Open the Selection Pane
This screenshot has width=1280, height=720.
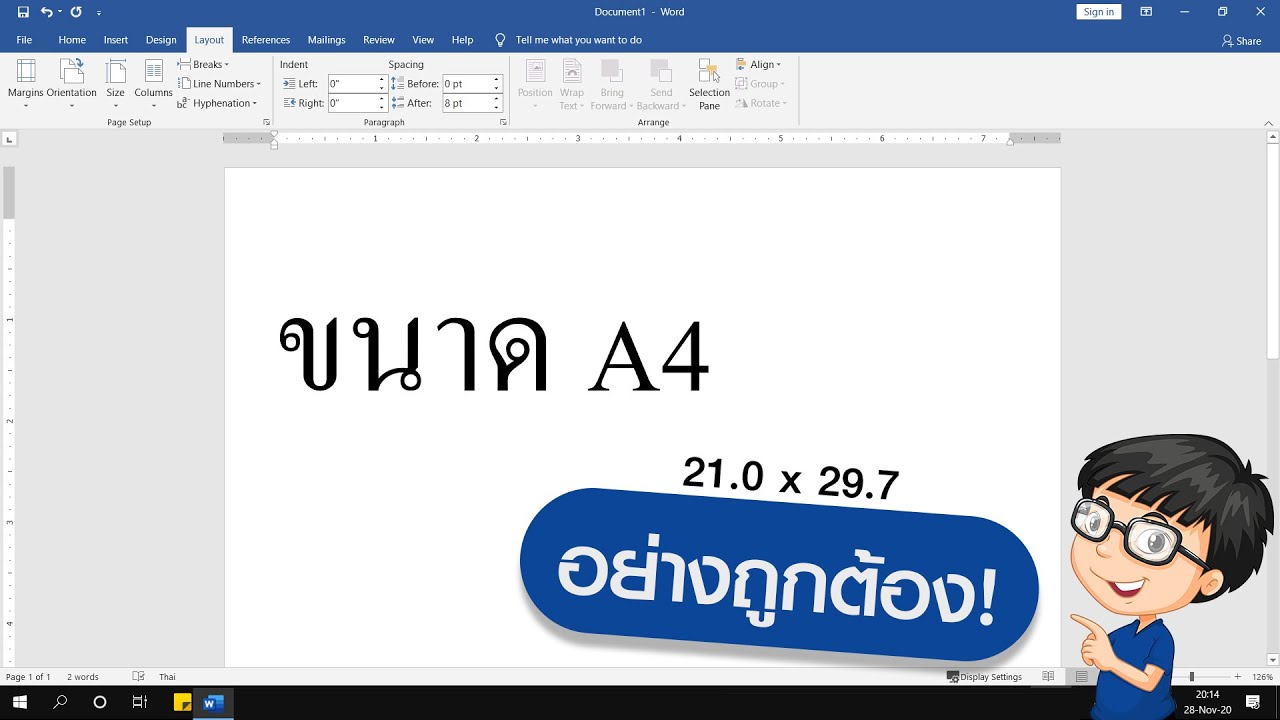[x=709, y=84]
